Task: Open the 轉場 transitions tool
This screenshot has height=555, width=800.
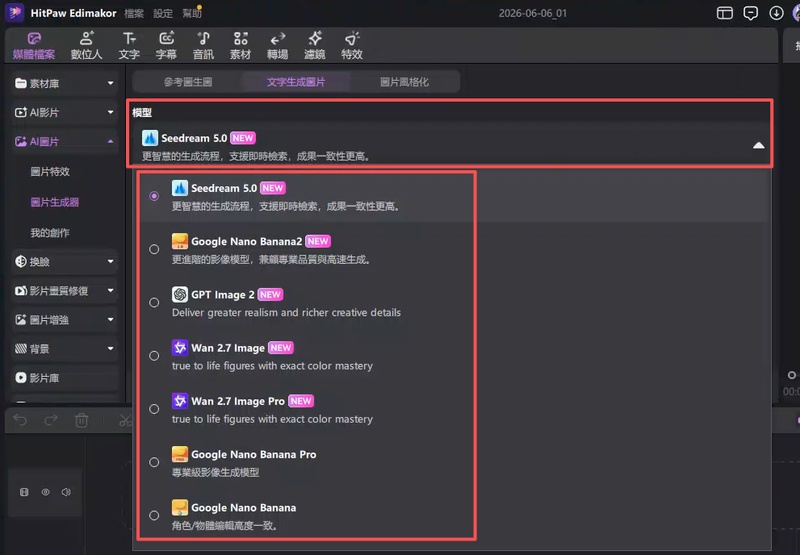Action: [278, 45]
